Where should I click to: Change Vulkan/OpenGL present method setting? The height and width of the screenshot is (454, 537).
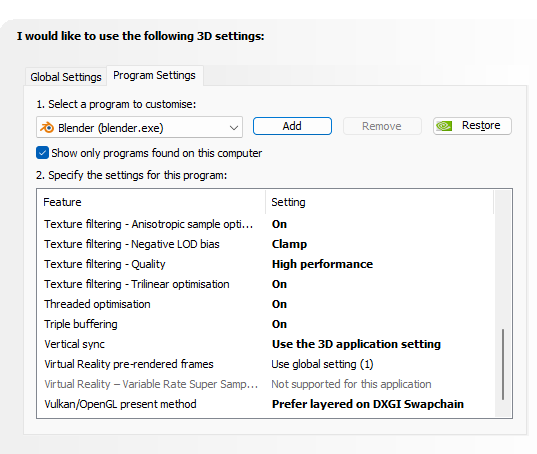pos(367,404)
